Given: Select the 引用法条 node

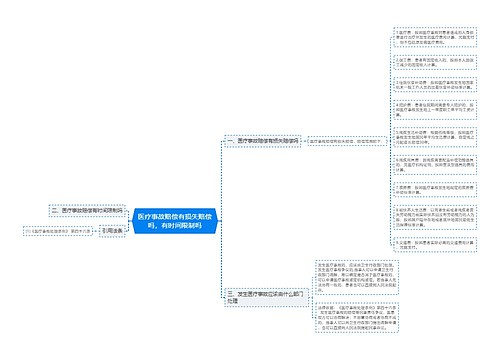Looking at the screenshot, I should click(x=112, y=231).
